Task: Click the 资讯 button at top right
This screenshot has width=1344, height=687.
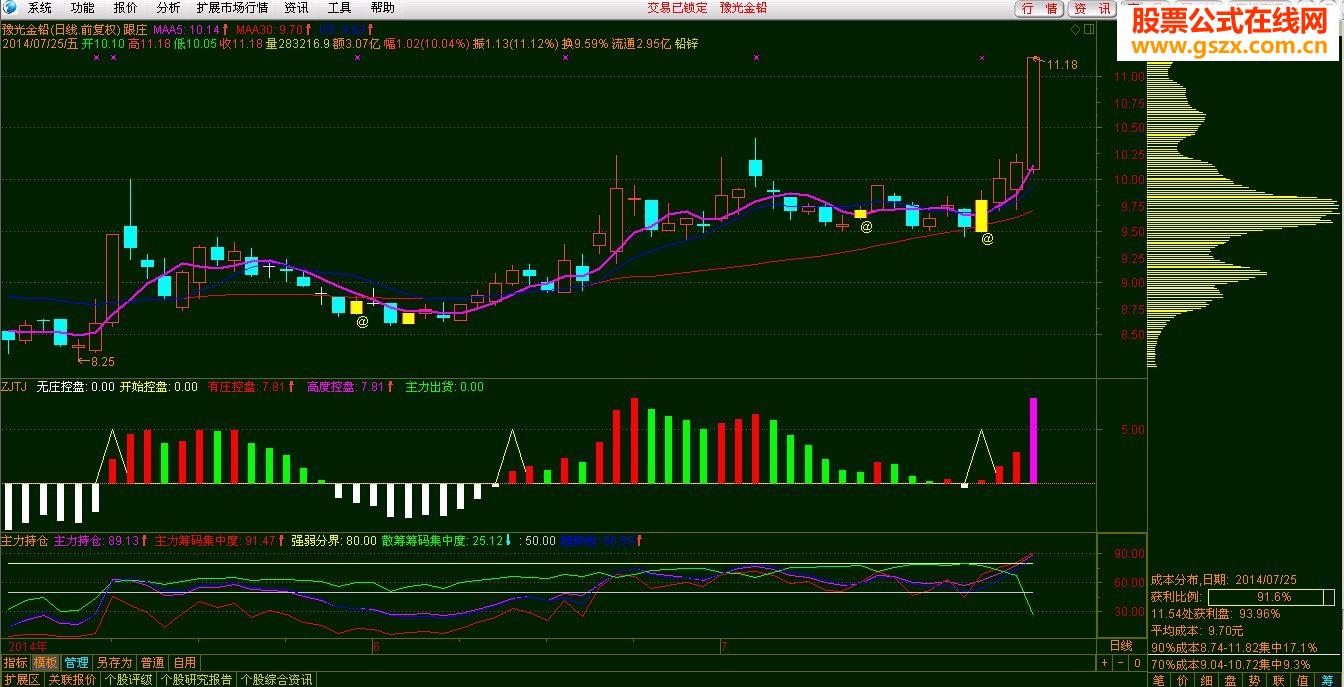Action: pos(1091,8)
